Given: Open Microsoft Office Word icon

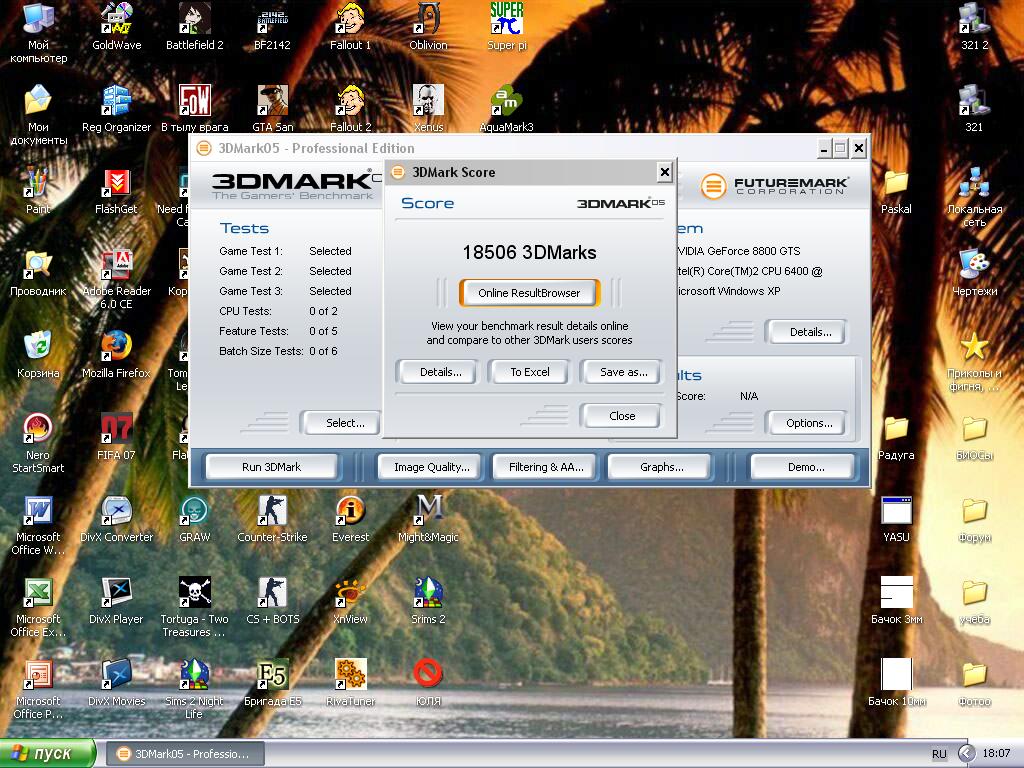Looking at the screenshot, I should pos(38,526).
